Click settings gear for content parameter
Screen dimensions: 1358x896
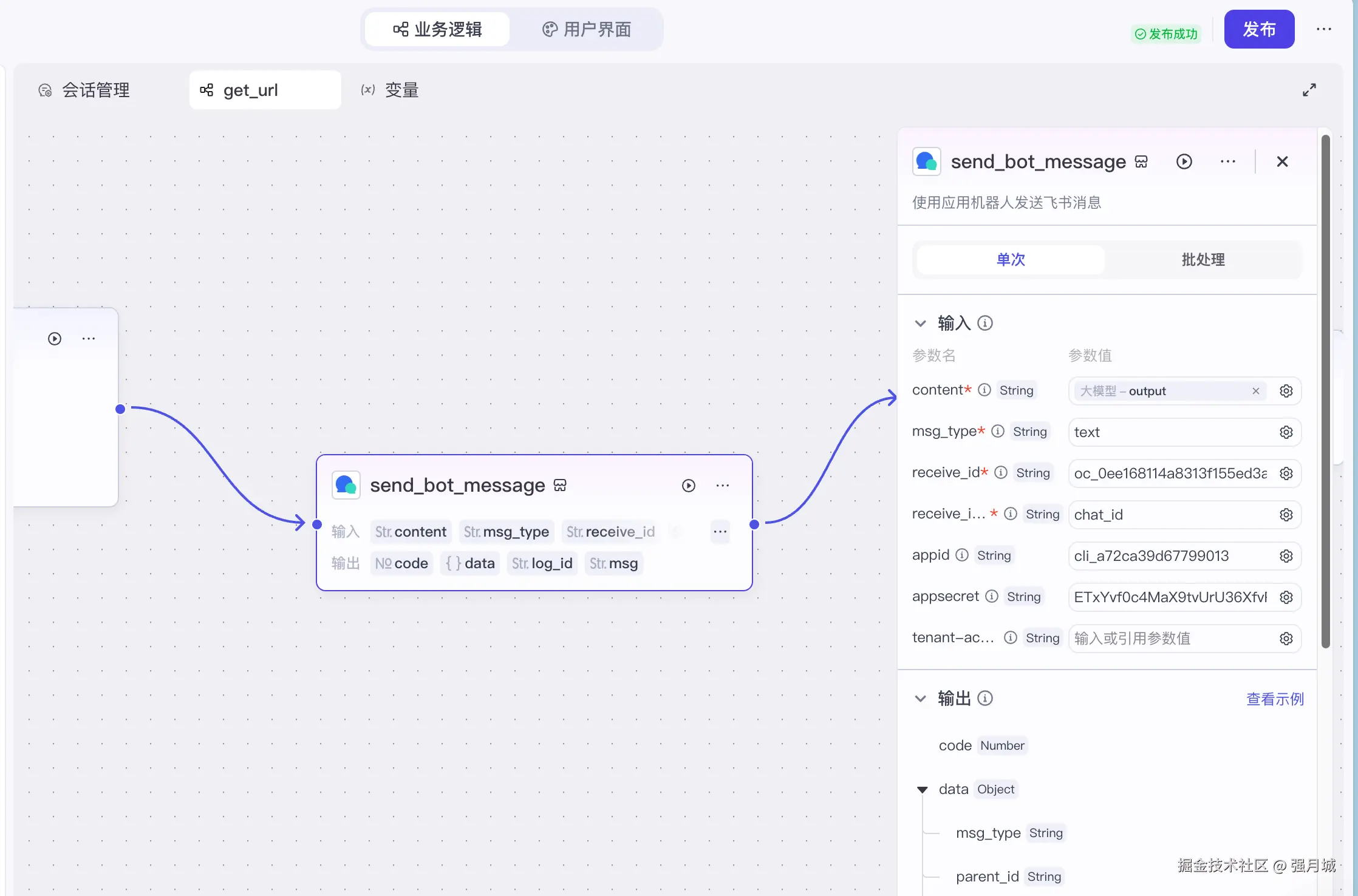click(1286, 391)
